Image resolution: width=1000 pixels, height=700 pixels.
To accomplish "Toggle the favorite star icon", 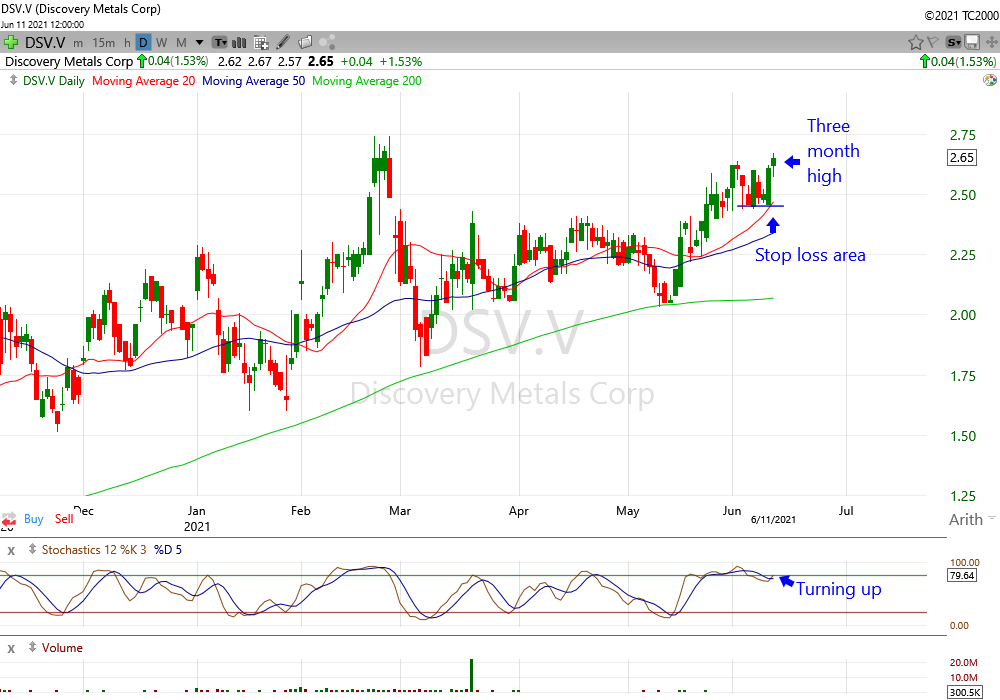I will [x=916, y=43].
